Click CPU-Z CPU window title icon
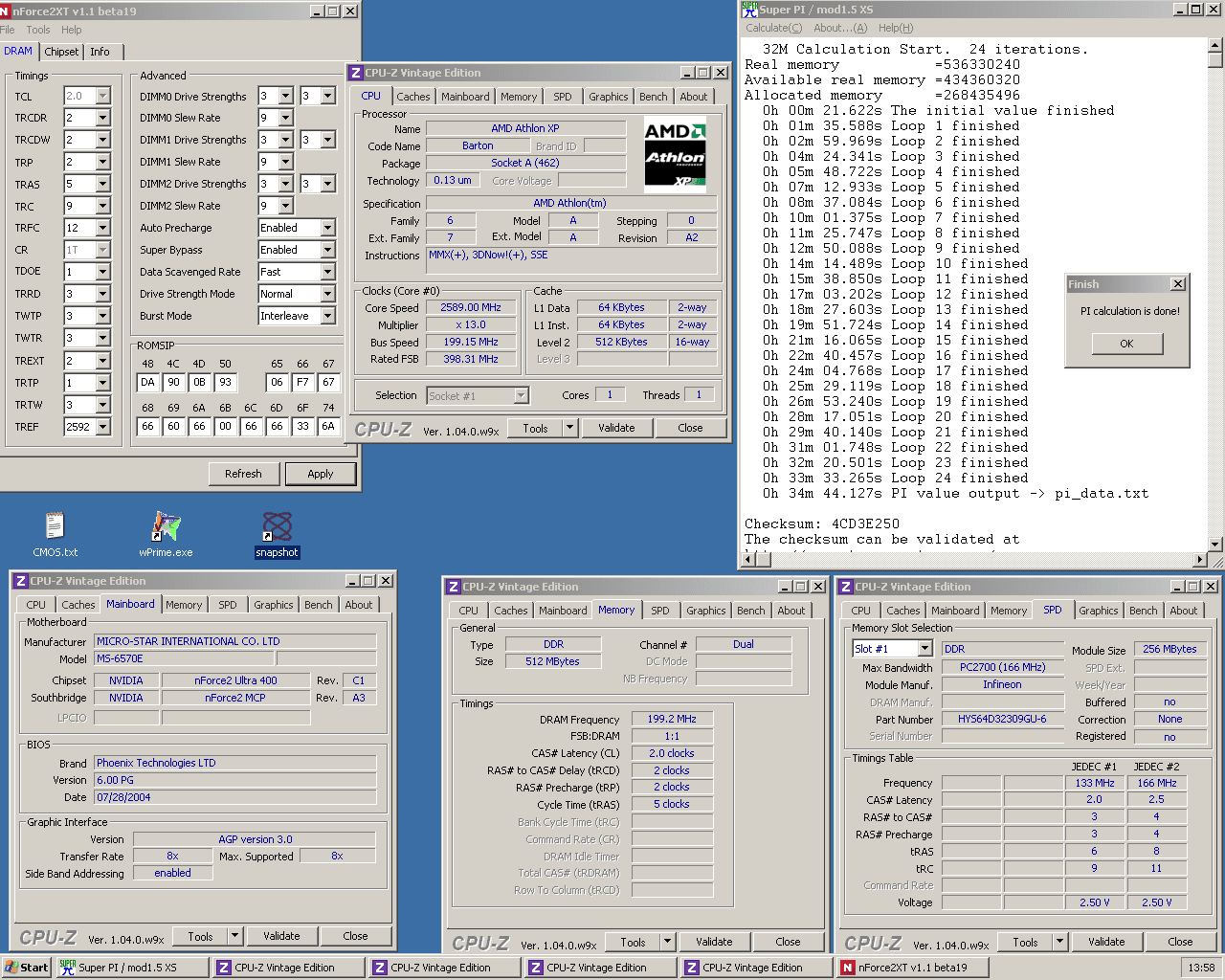The image size is (1225, 980). point(356,73)
